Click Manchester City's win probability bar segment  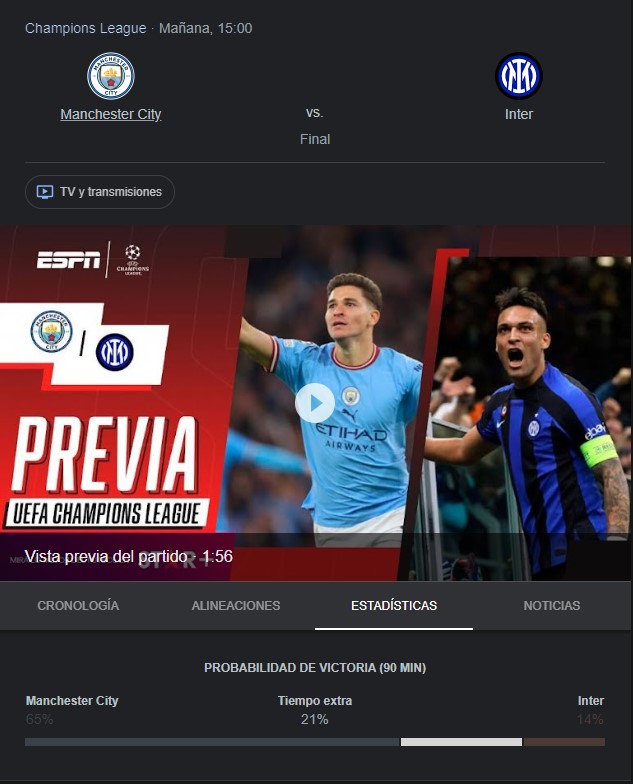click(212, 742)
